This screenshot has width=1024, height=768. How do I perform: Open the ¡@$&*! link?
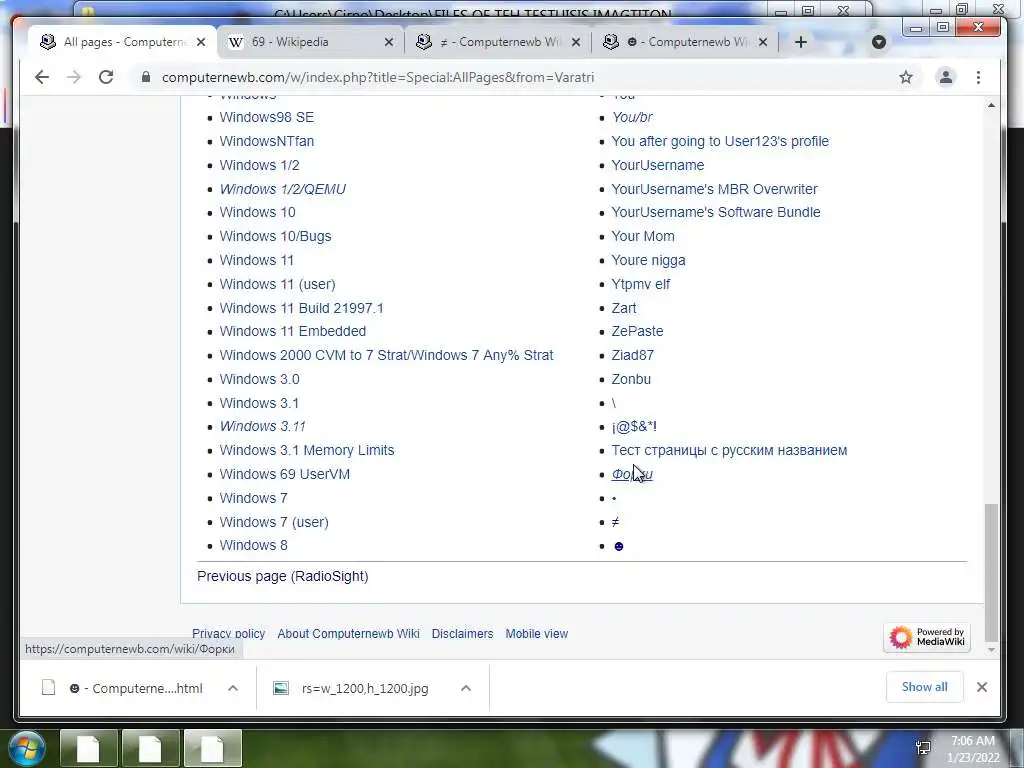(634, 426)
